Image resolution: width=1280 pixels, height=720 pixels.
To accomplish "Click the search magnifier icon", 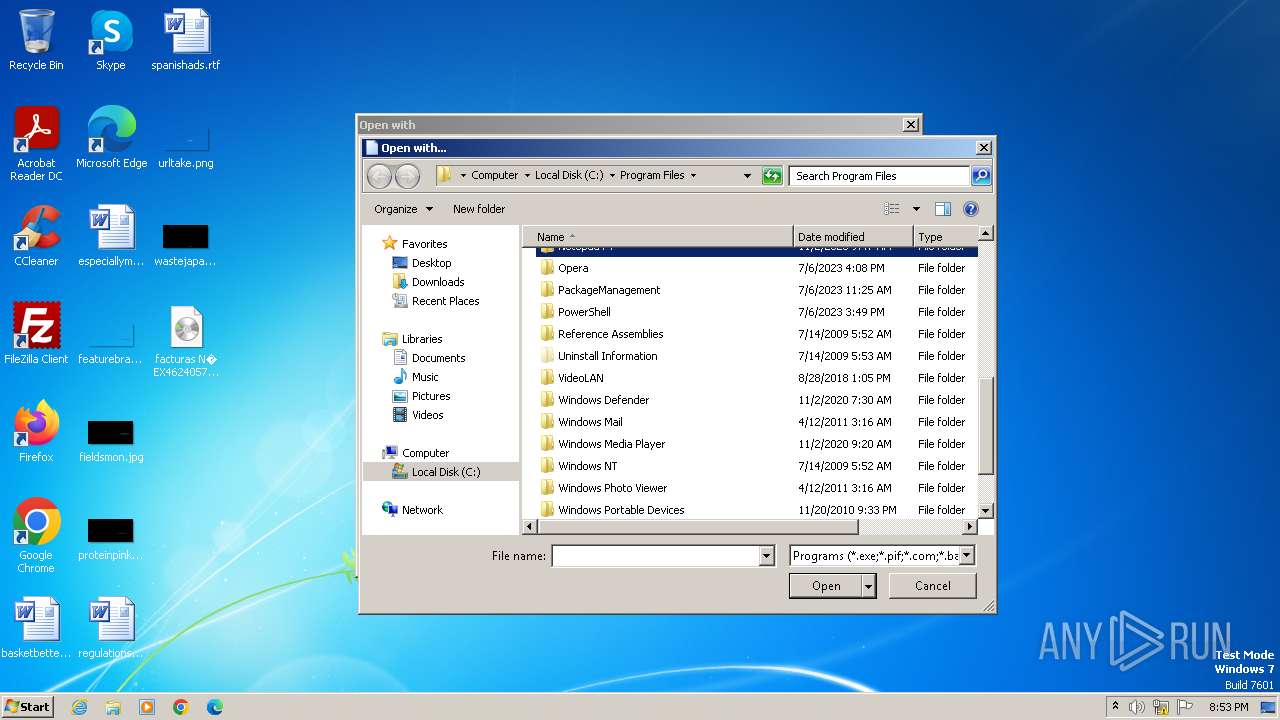I will [980, 175].
